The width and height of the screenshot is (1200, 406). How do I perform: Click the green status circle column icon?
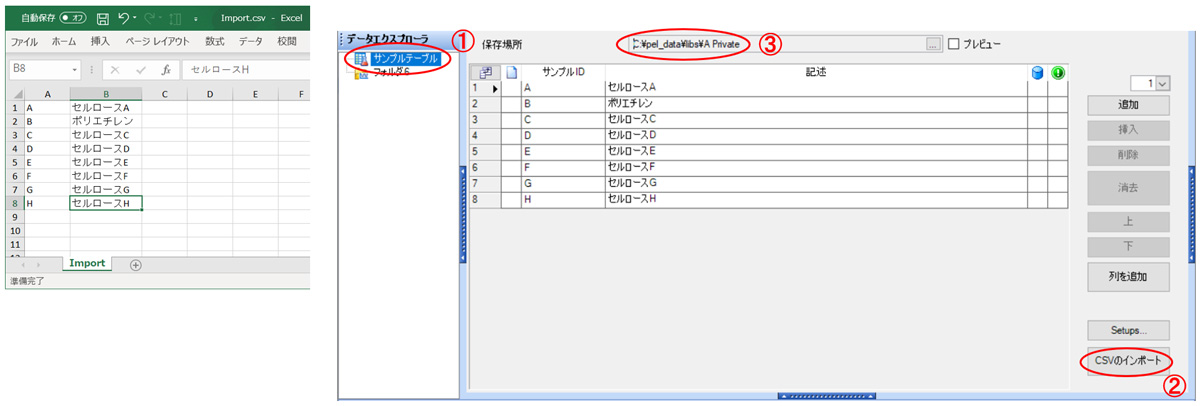(x=1056, y=73)
